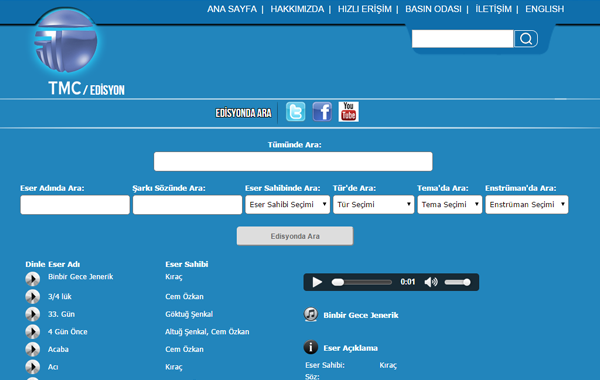Screen dimensions: 600x380
Task: Open the Eser Sahibi Seçimi dropdown
Action: point(287,205)
